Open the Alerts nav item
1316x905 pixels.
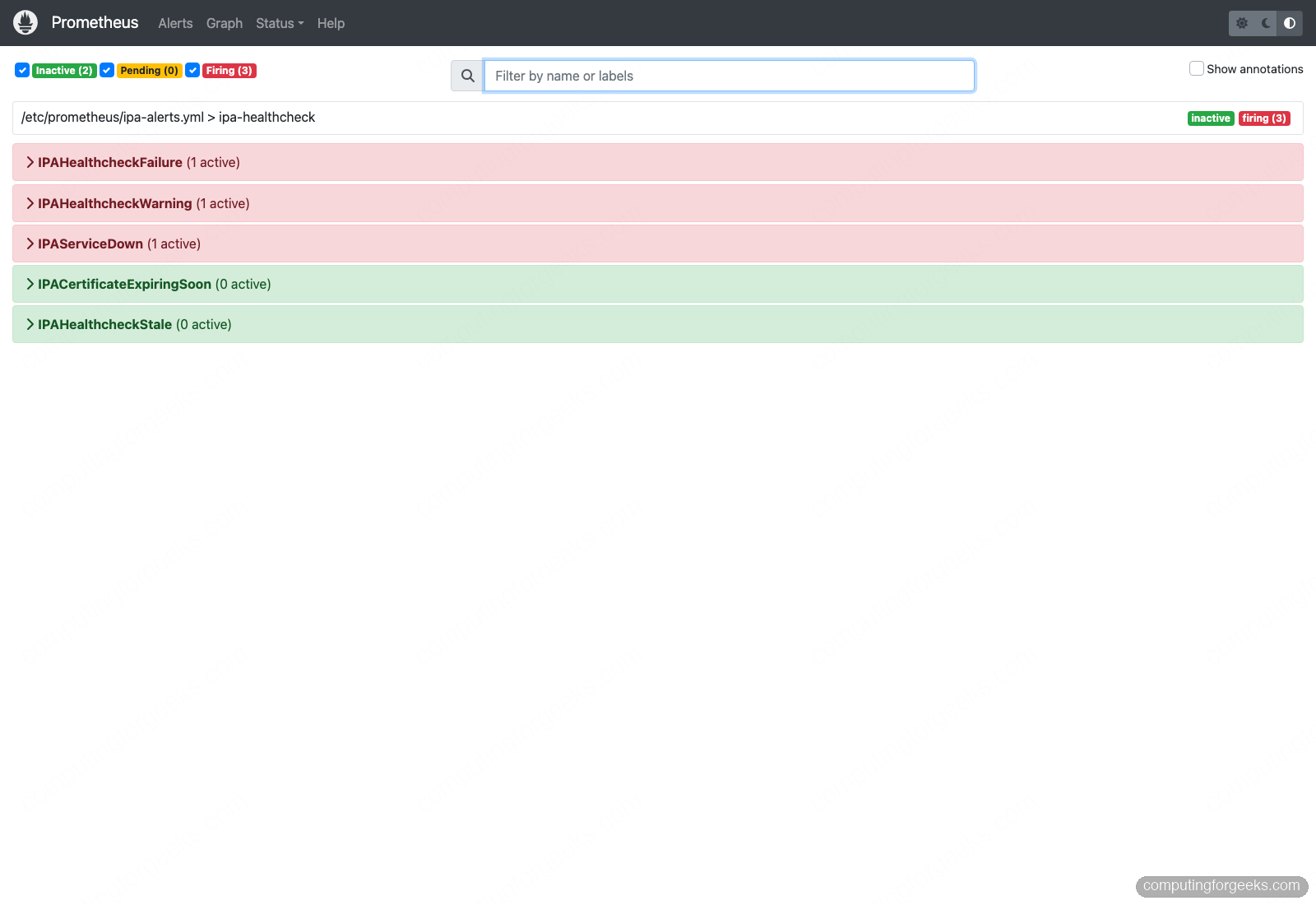point(175,23)
